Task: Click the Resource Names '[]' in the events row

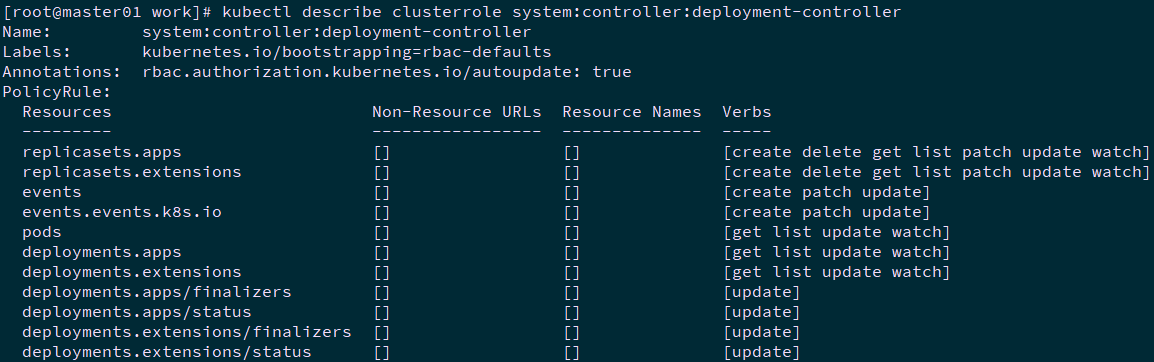Action: [x=572, y=192]
